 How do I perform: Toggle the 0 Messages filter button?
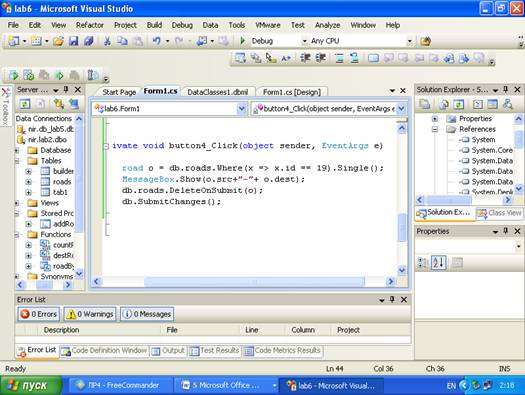(x=147, y=314)
